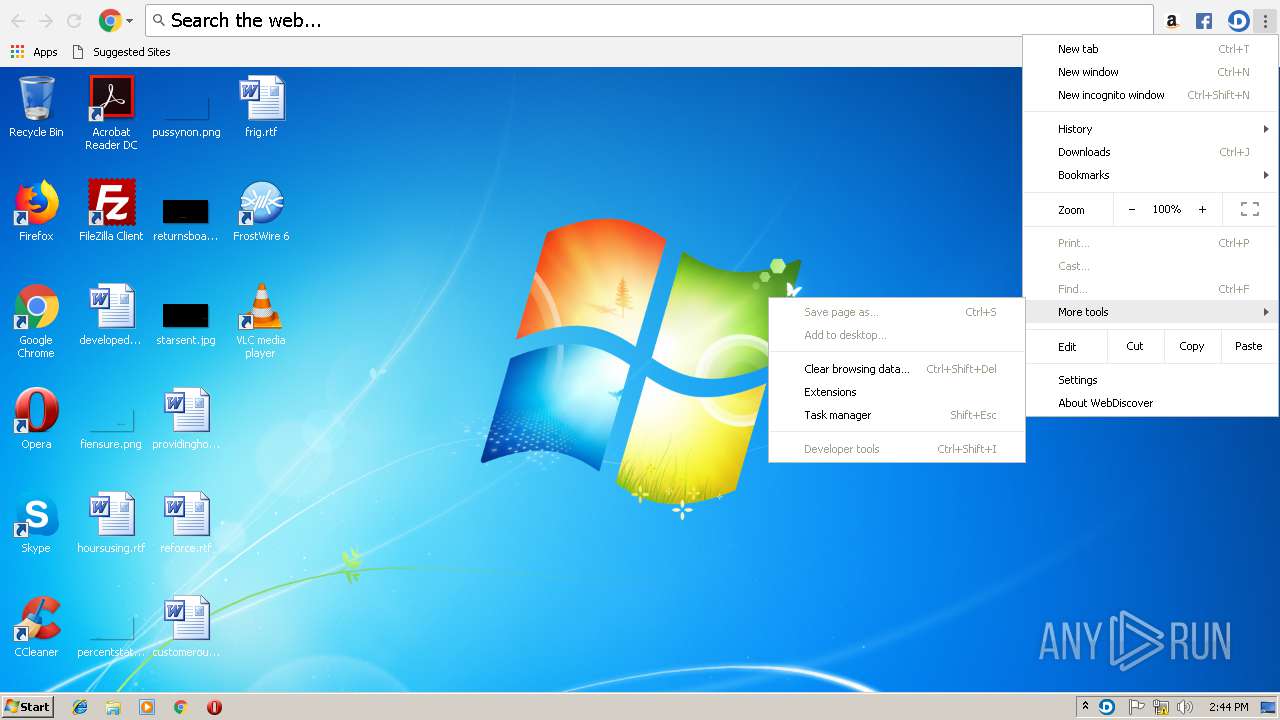Increase zoom with the plus button
This screenshot has height=720, width=1280.
1202,209
